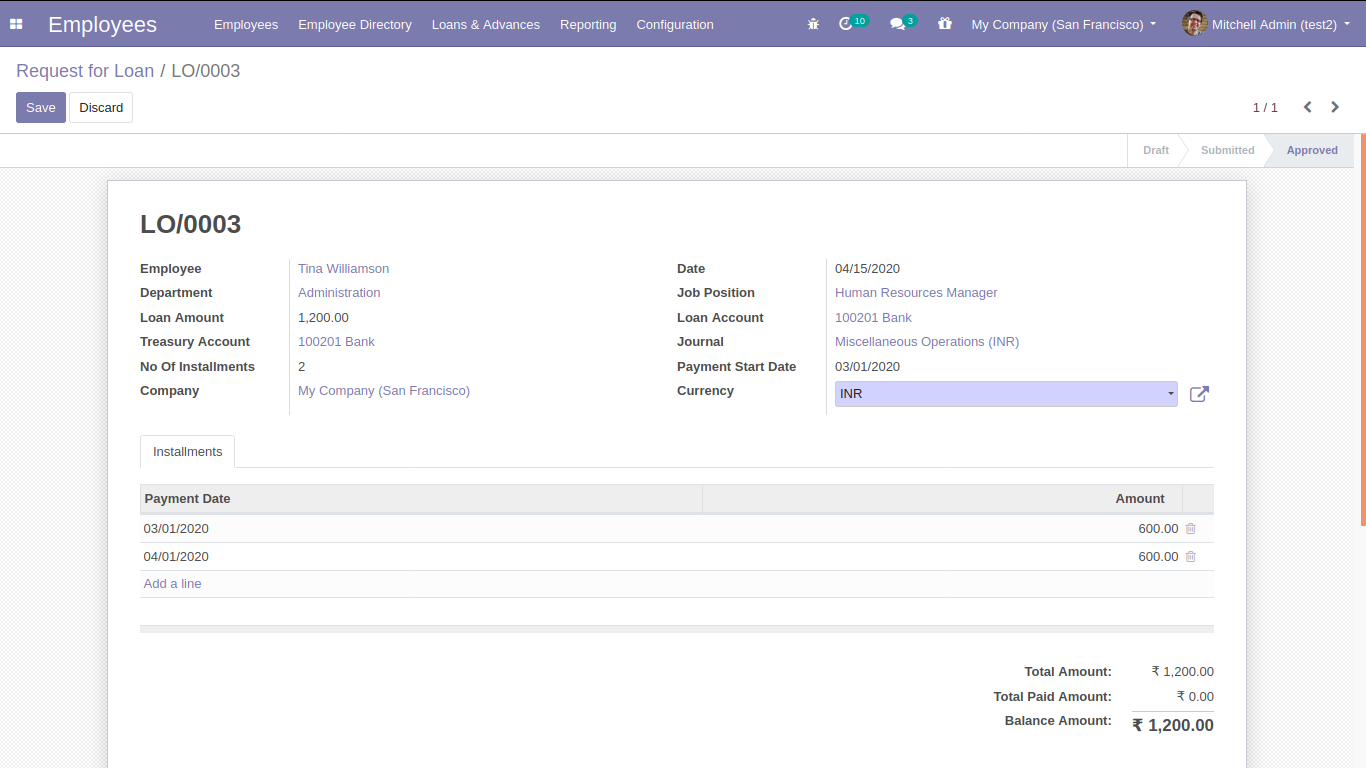1366x768 pixels.
Task: Click the gift icon in the navbar
Action: [x=945, y=24]
